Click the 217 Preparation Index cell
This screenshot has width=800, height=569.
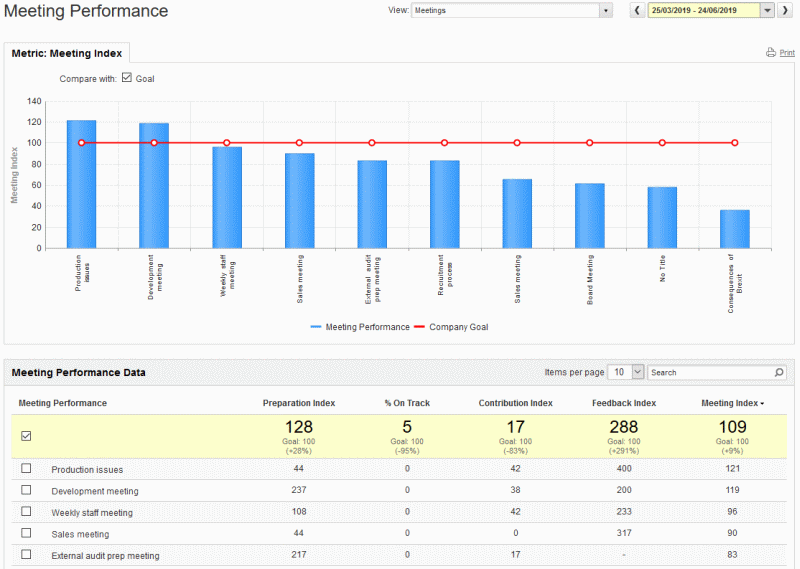click(299, 554)
